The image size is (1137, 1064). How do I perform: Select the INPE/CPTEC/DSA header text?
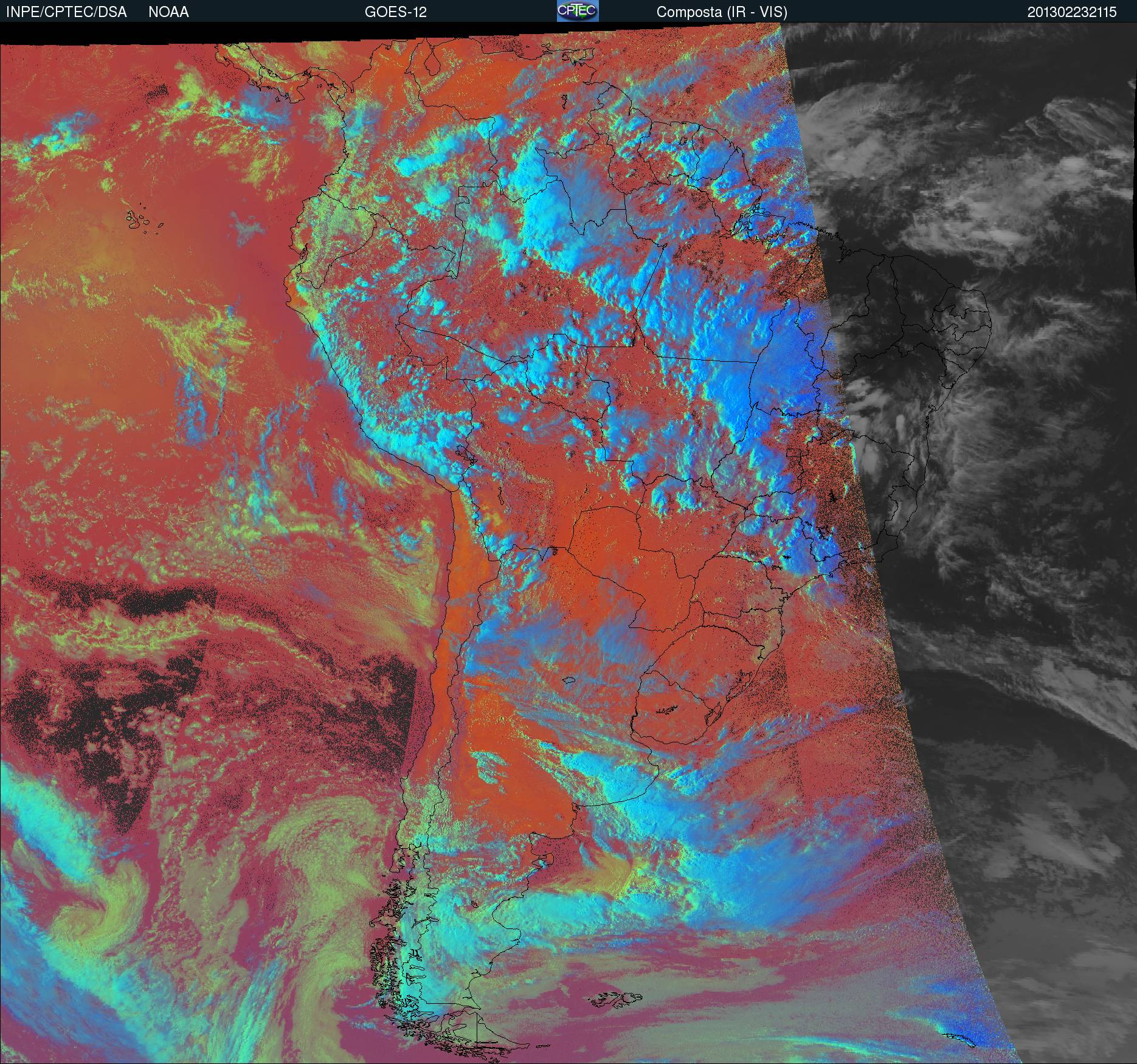(66, 12)
